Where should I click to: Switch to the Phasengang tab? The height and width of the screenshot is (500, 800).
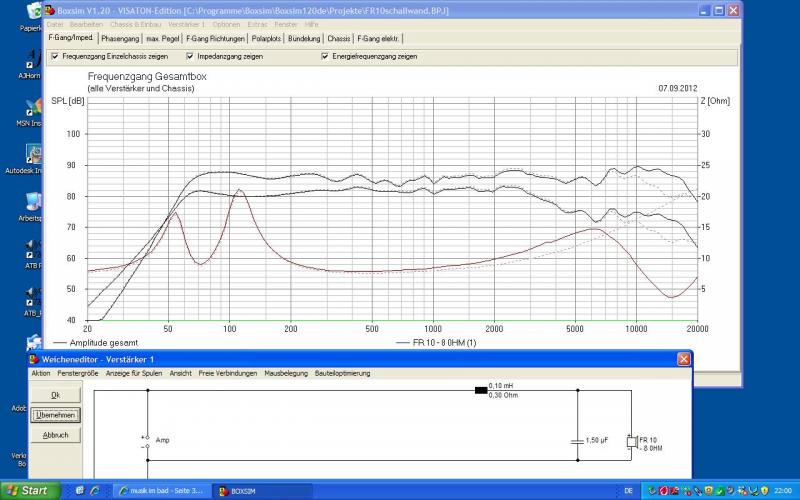(x=120, y=38)
